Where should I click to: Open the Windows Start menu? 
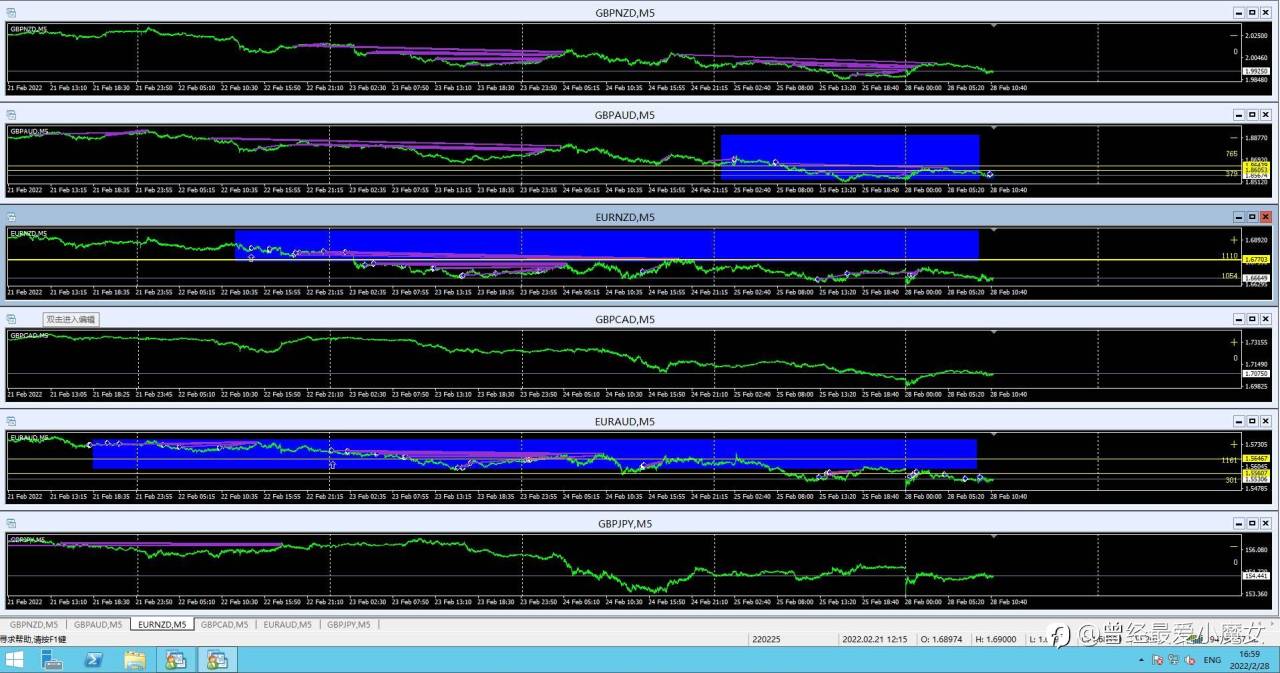15,659
